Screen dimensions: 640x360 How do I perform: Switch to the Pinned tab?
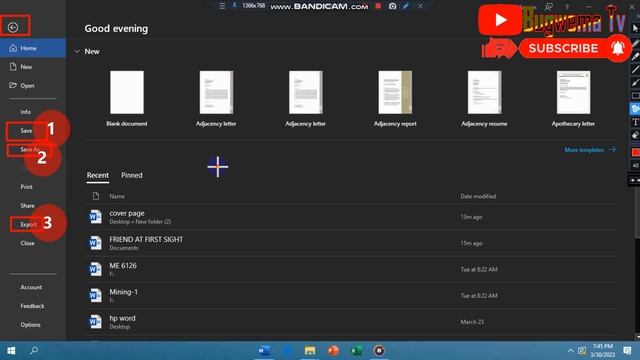click(131, 175)
